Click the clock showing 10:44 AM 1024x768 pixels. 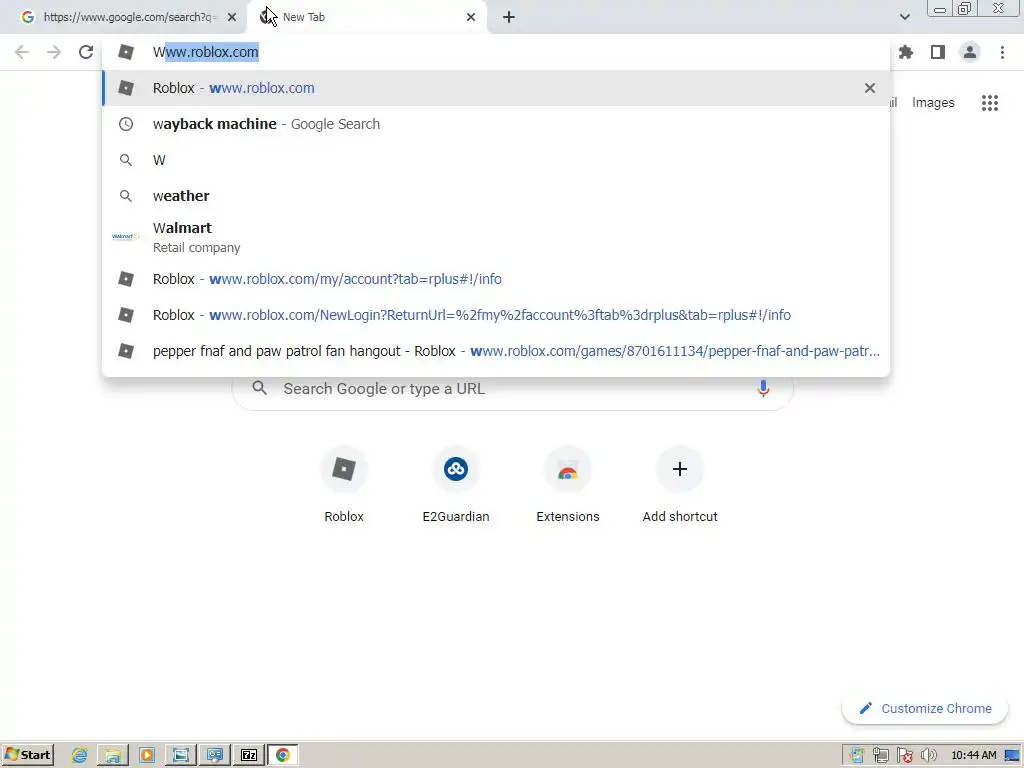(974, 756)
